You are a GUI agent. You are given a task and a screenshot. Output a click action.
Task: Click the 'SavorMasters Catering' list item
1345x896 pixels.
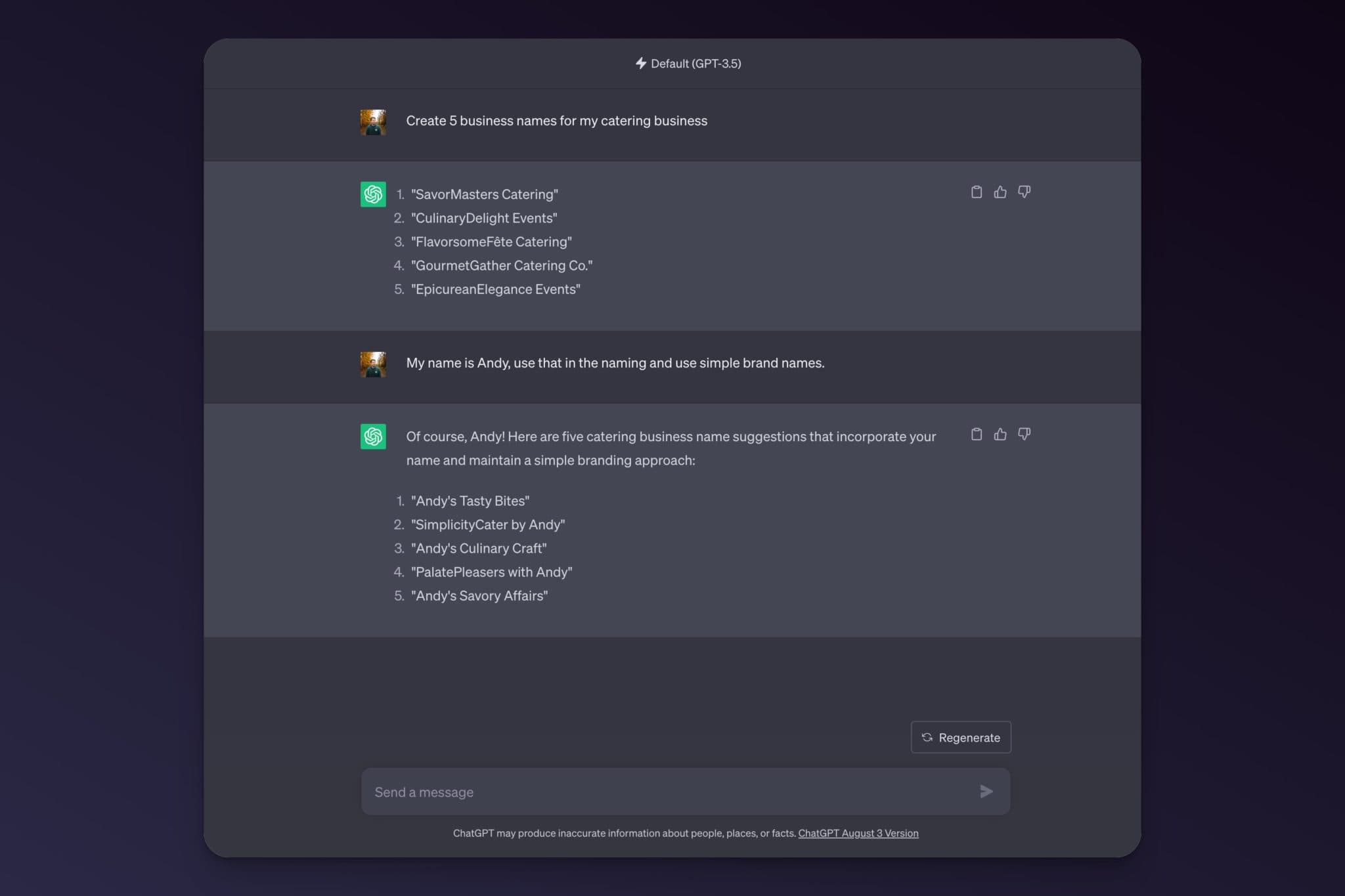click(x=485, y=194)
